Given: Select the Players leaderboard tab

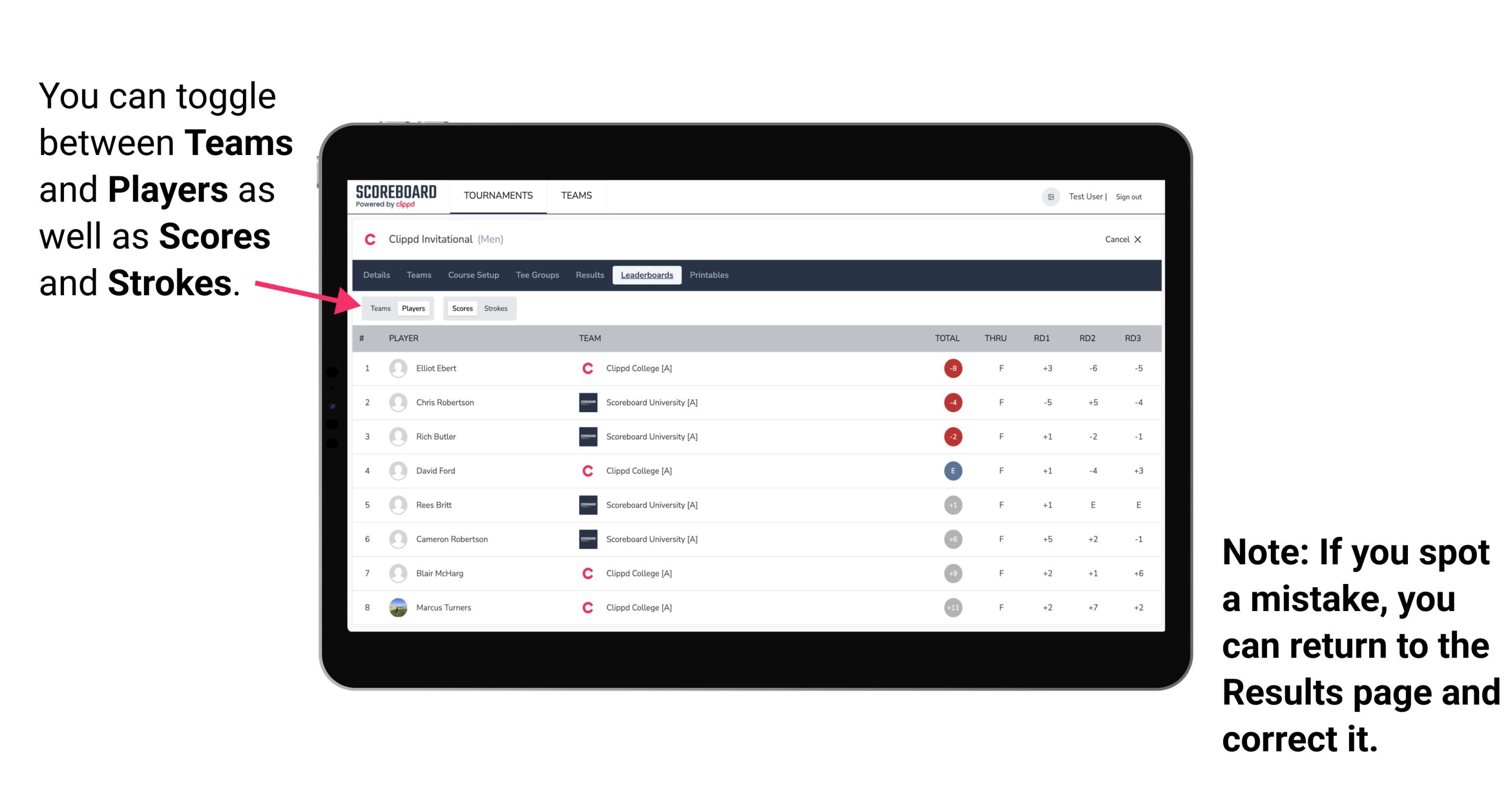Looking at the screenshot, I should coord(413,308).
